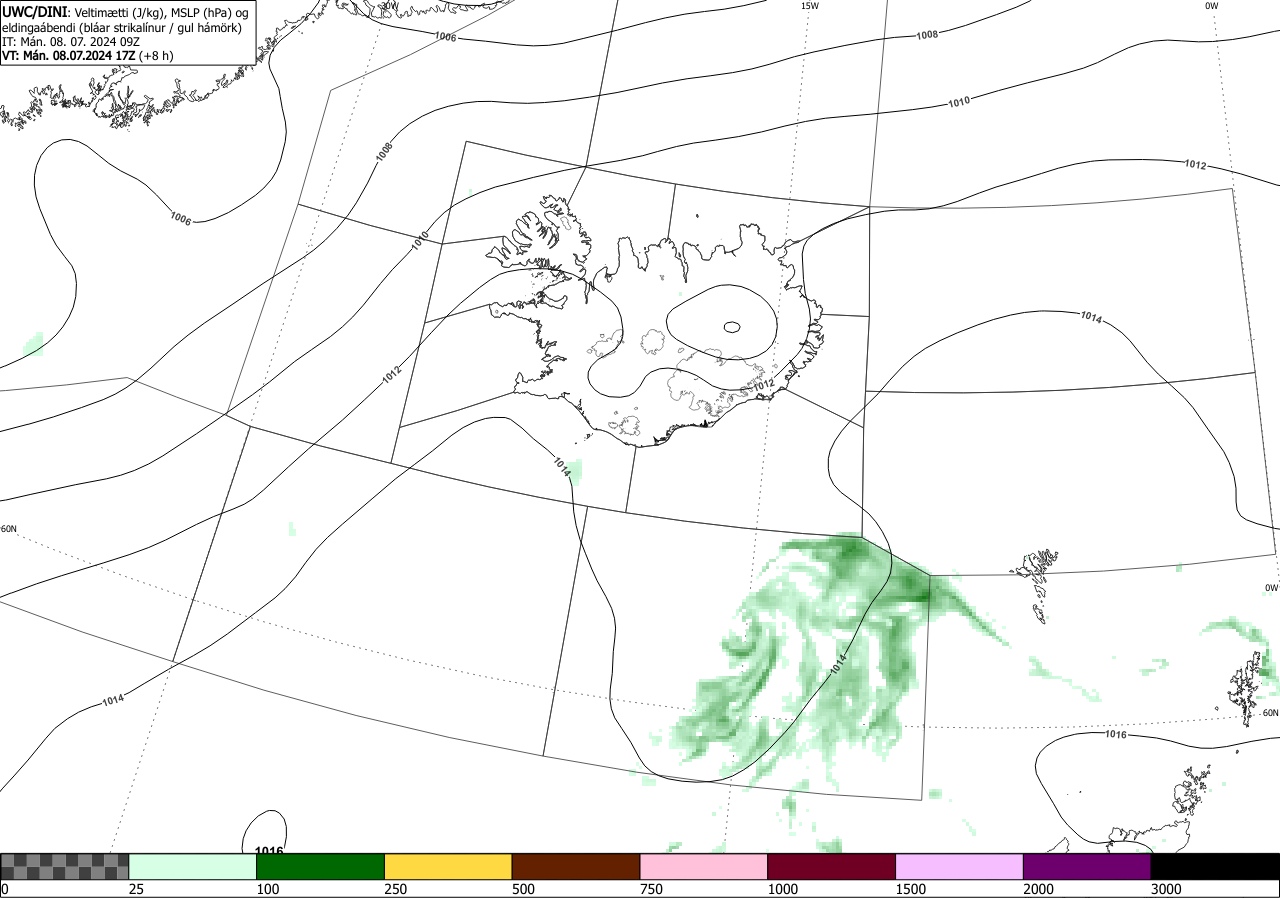This screenshot has height=898, width=1280.
Task: Select the "VT: Mán. 08.07.2024 17Z (+8 h)" line
Action: pos(87,56)
